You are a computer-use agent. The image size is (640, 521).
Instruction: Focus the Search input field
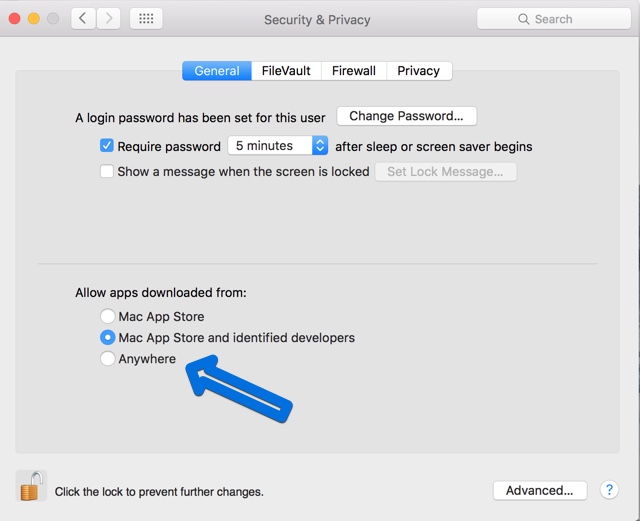pyautogui.click(x=554, y=19)
